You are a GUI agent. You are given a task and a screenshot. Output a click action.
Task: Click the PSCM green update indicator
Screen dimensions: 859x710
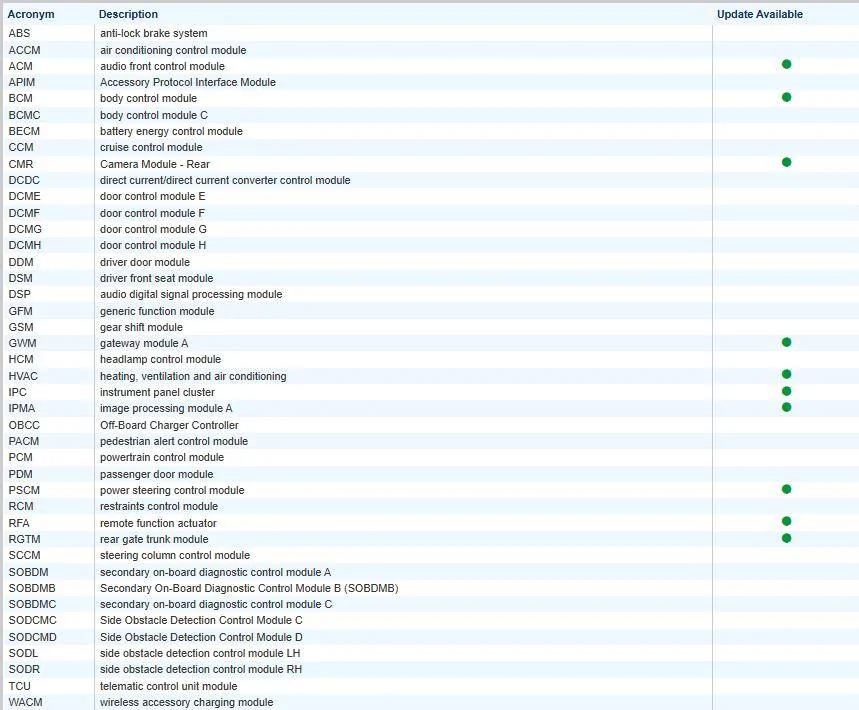pos(786,489)
